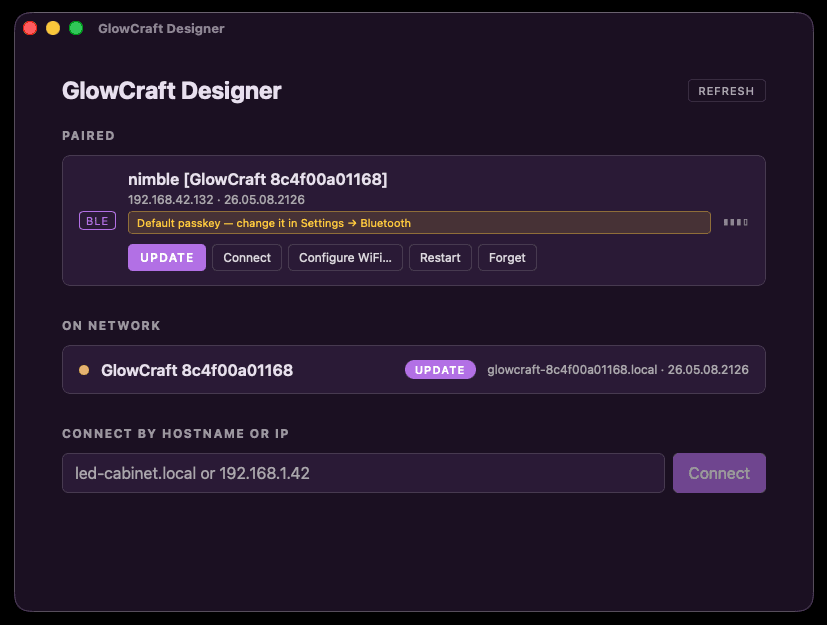Click the purple UPDATE button for nimble

pyautogui.click(x=167, y=257)
